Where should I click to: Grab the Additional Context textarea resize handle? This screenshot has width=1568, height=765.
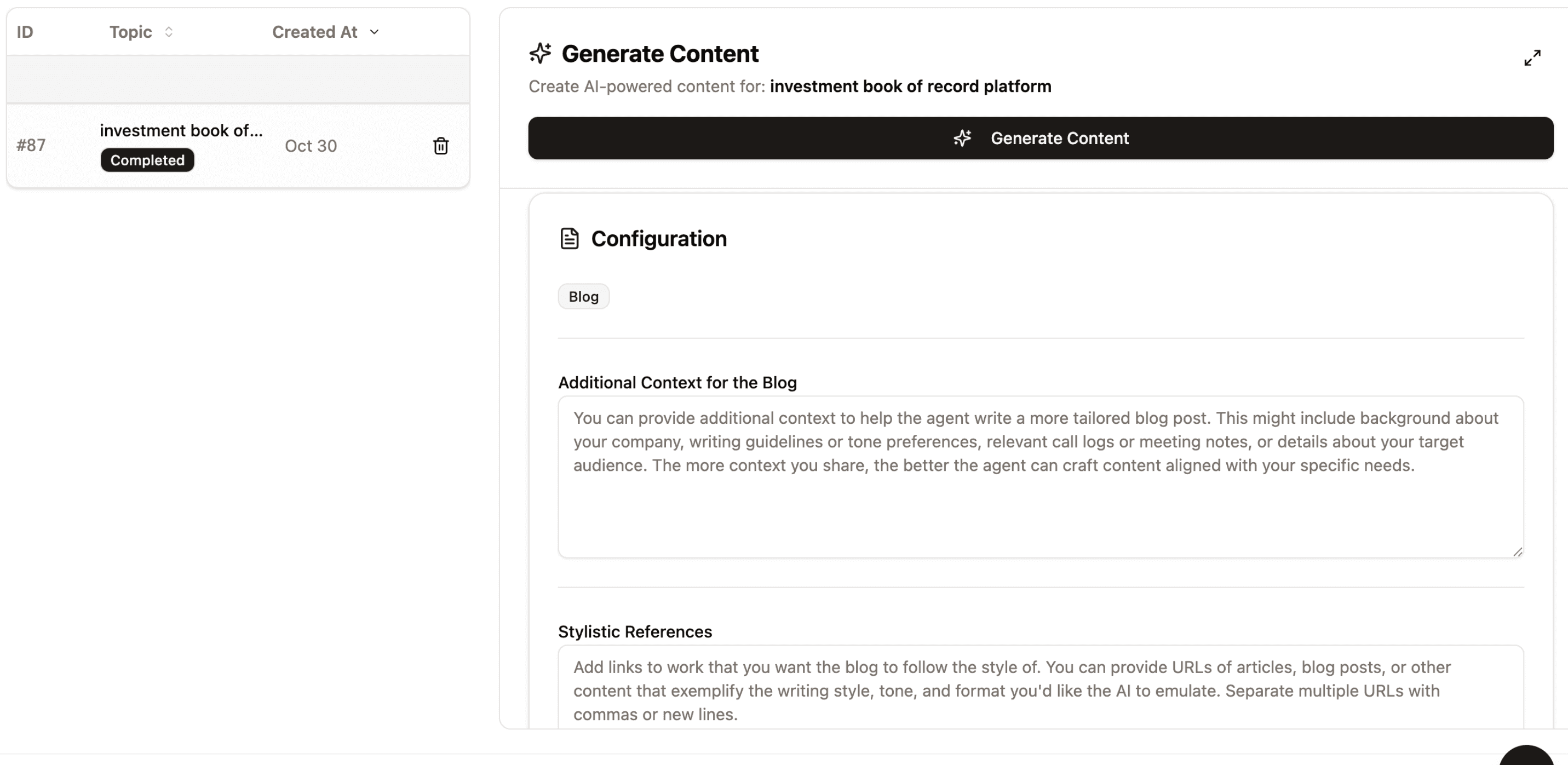[x=1518, y=552]
